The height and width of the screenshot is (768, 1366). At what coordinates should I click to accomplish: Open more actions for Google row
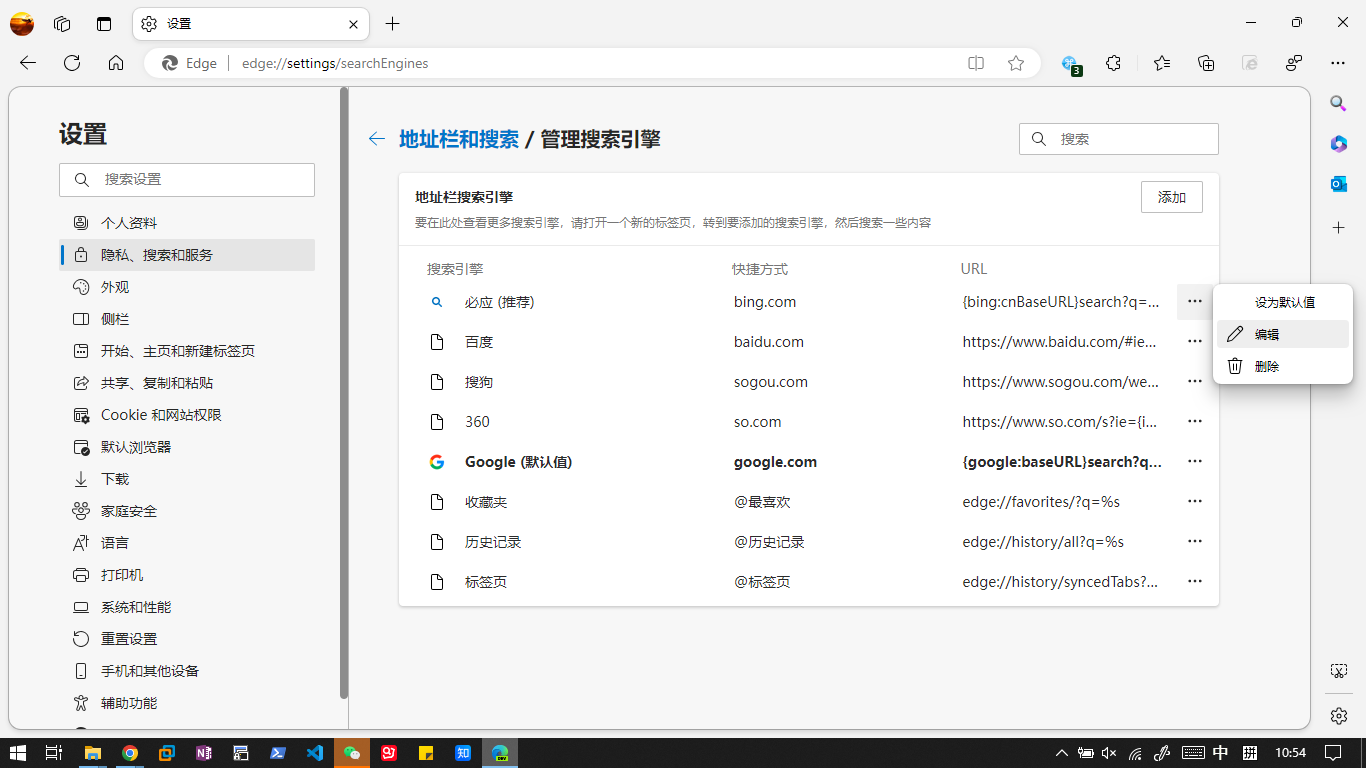[x=1194, y=461]
